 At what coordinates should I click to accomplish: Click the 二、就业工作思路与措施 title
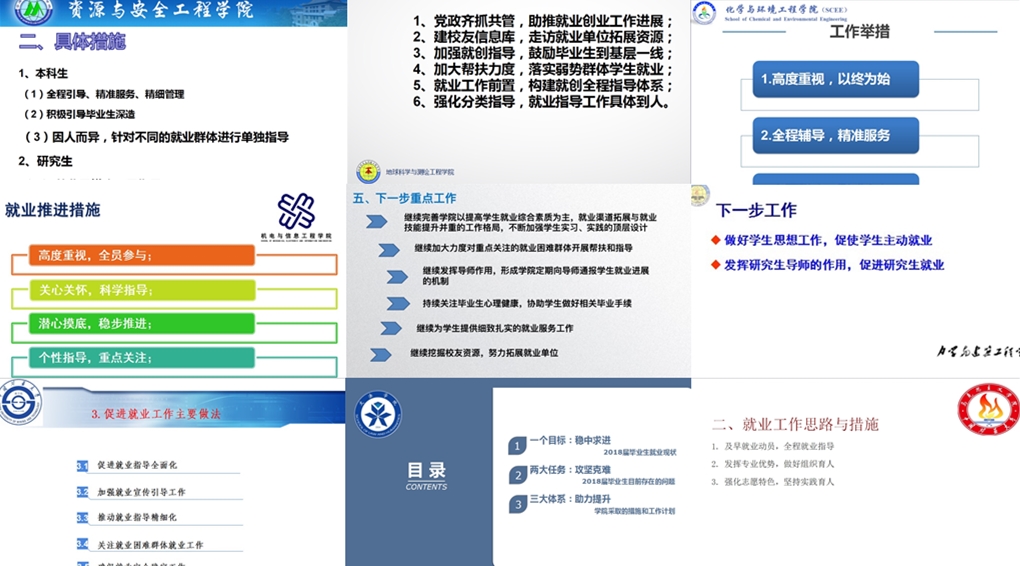click(x=795, y=424)
